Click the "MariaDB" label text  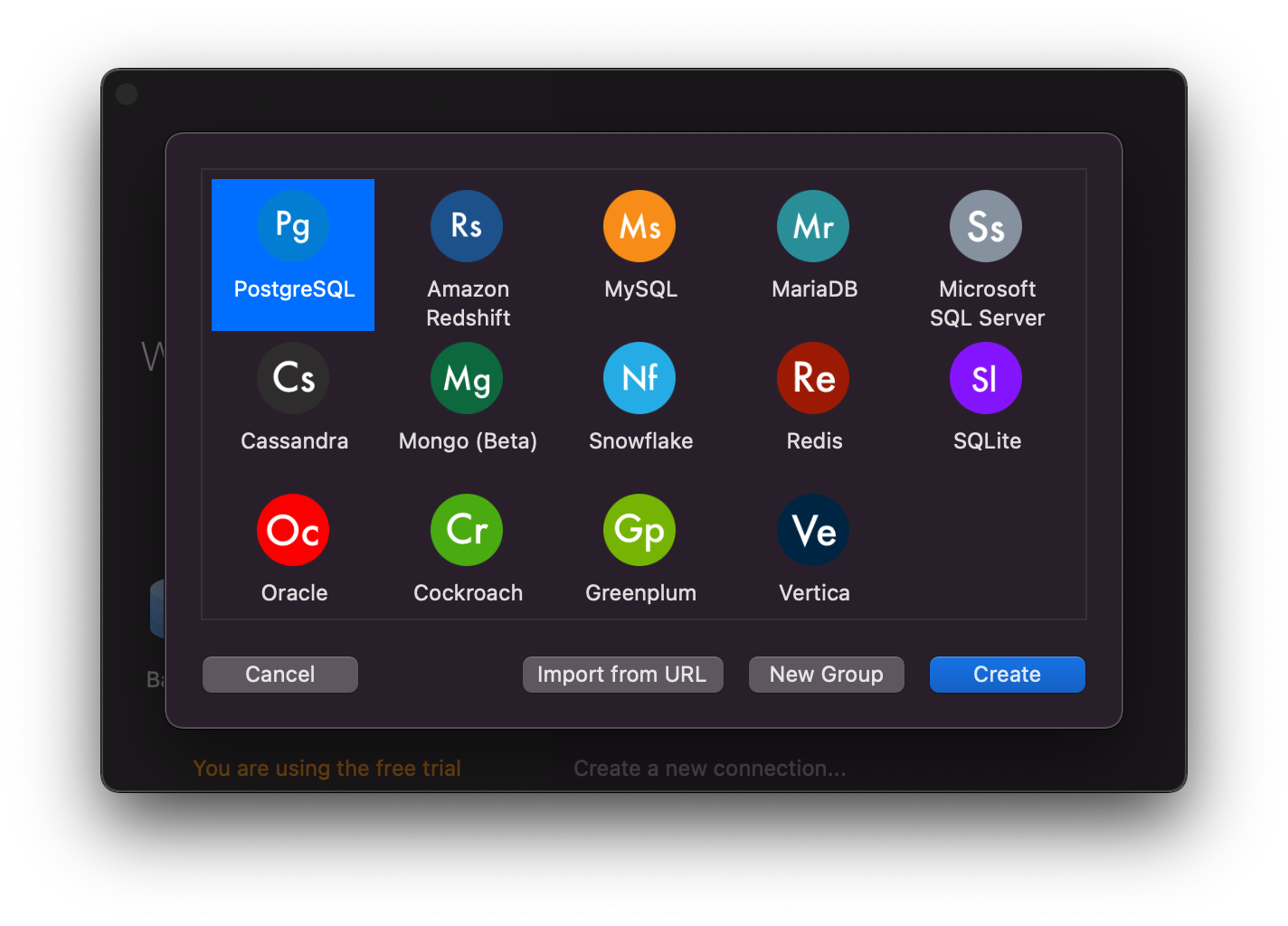(x=815, y=289)
